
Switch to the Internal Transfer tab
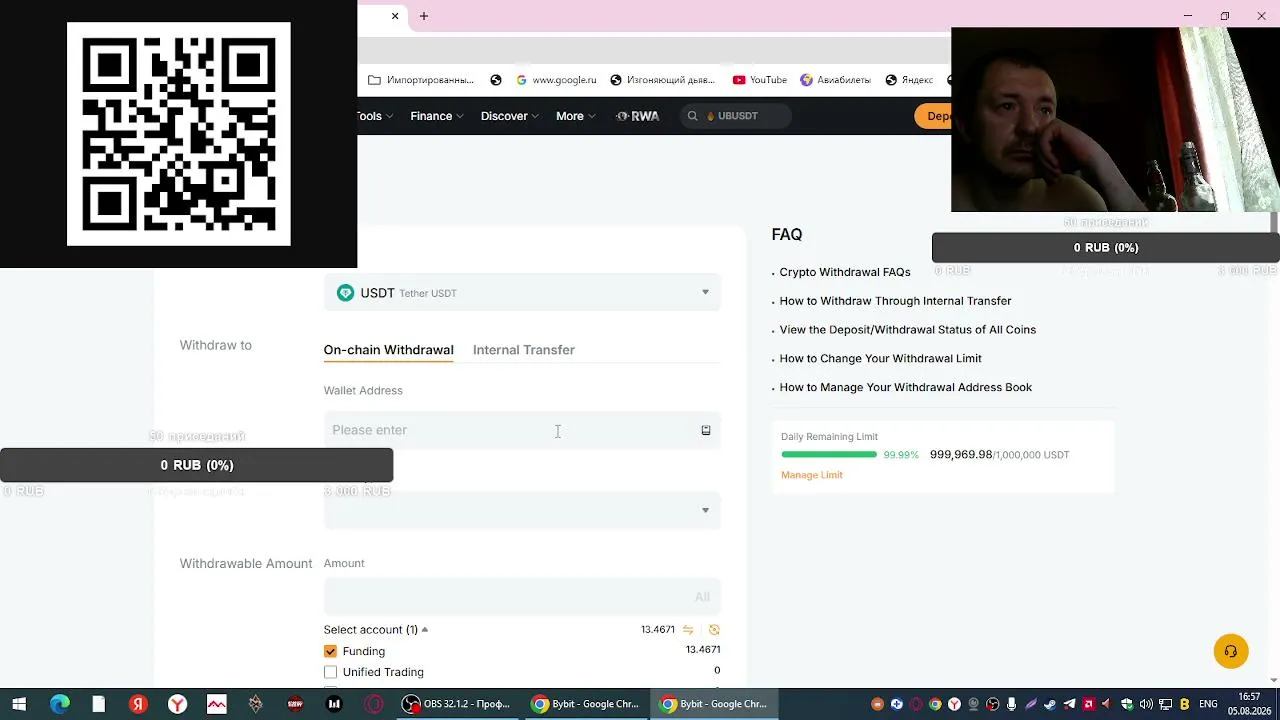pyautogui.click(x=524, y=350)
